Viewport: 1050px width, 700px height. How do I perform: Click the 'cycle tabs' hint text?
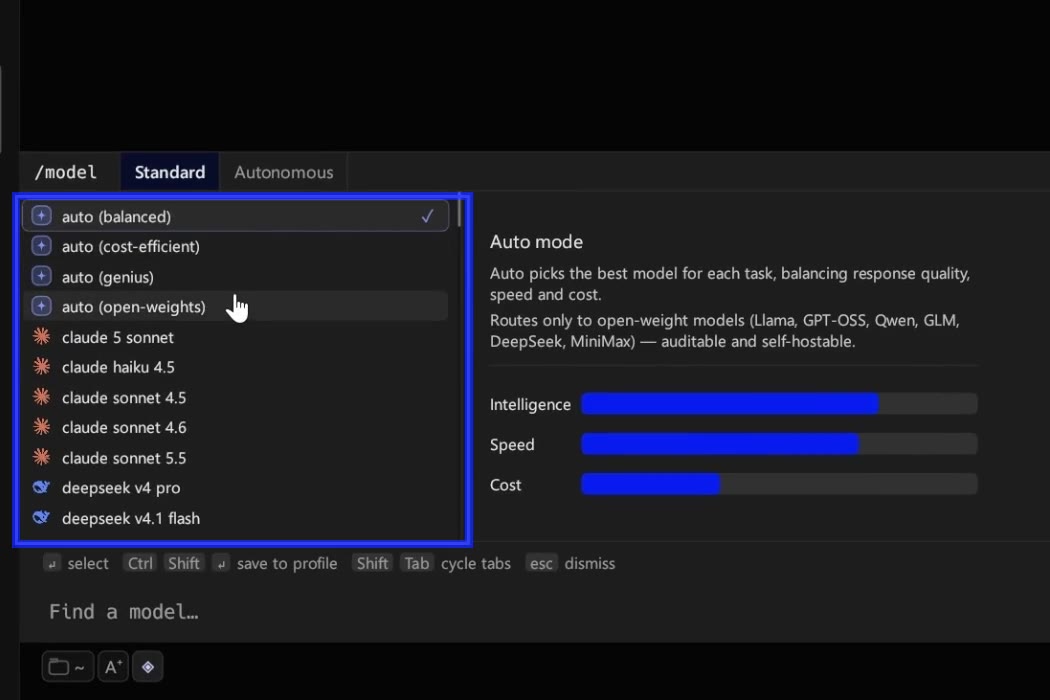(x=475, y=563)
